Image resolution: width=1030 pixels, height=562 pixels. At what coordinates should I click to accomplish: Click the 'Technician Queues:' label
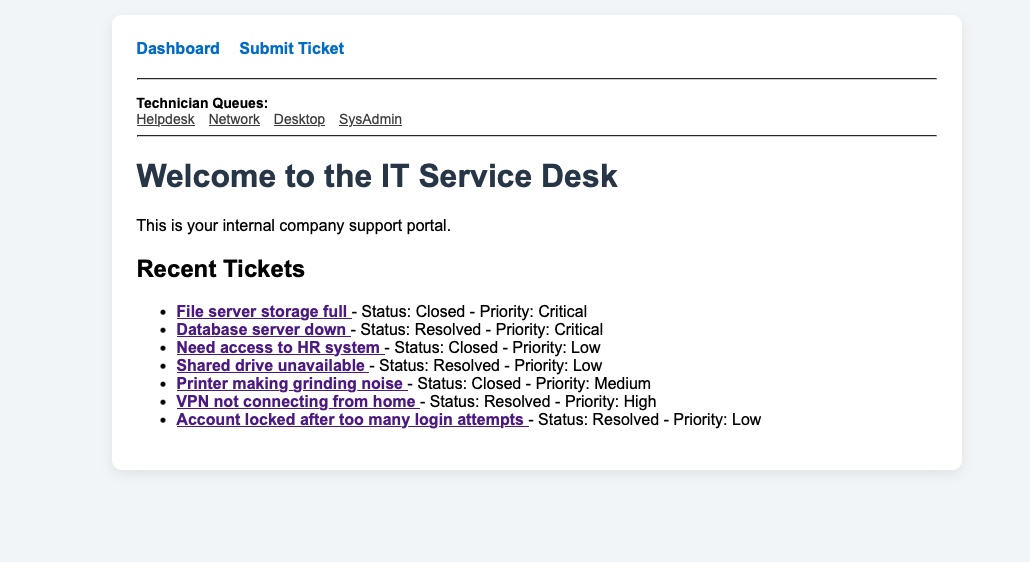click(x=202, y=103)
